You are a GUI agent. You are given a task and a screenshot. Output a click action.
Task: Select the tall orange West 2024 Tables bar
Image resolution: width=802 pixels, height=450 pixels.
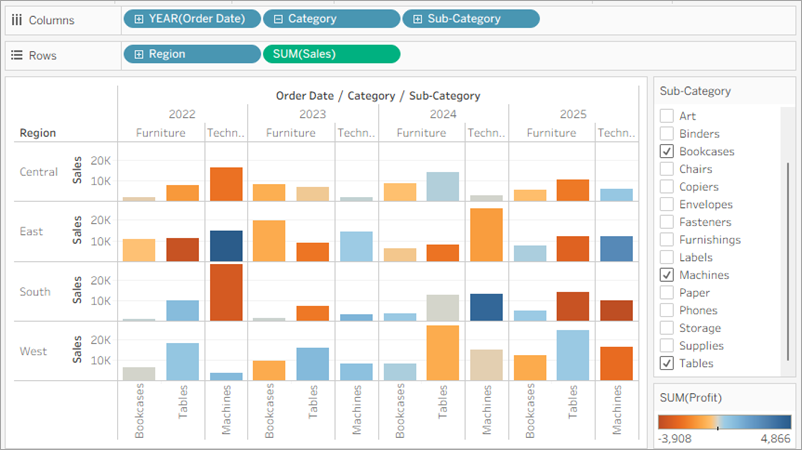[442, 352]
